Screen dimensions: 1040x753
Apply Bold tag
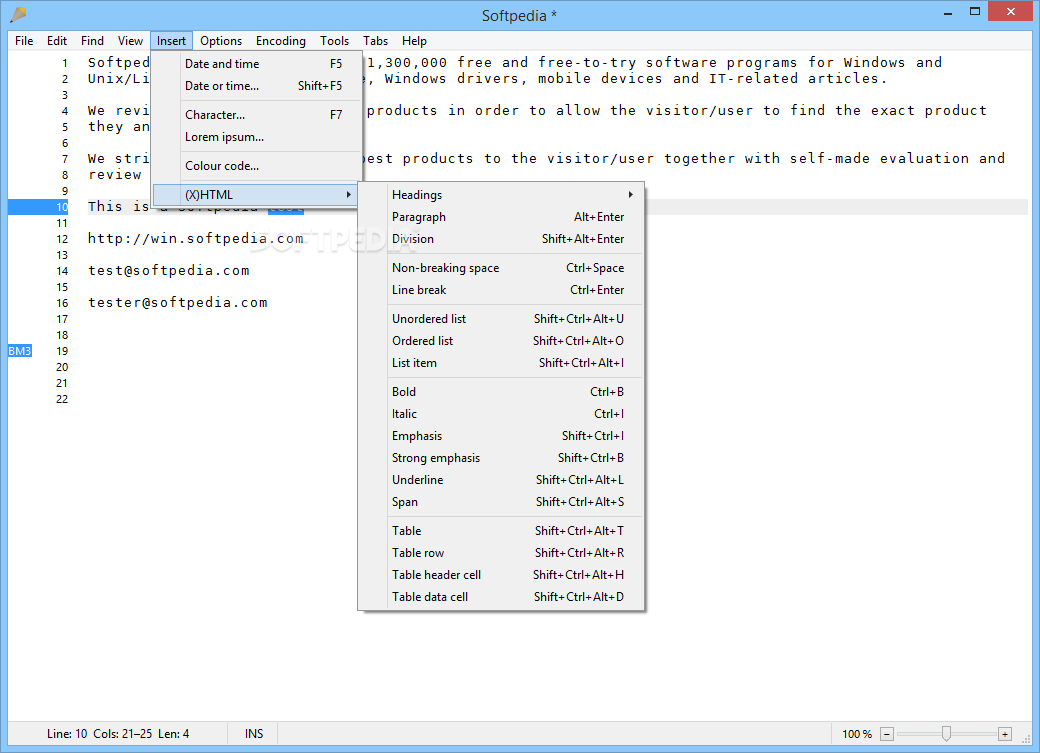tap(501, 392)
